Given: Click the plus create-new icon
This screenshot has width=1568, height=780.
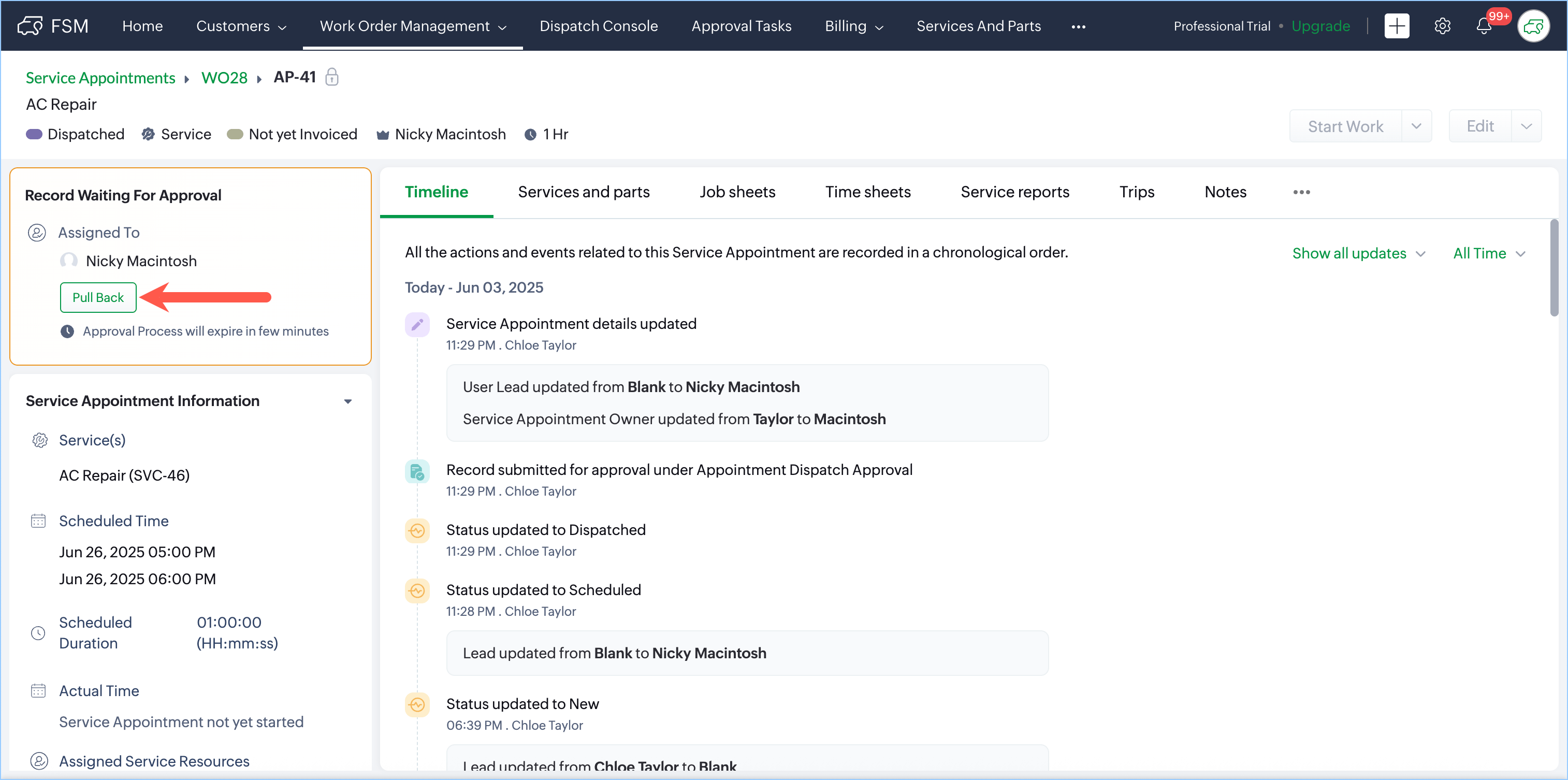Looking at the screenshot, I should tap(1397, 26).
